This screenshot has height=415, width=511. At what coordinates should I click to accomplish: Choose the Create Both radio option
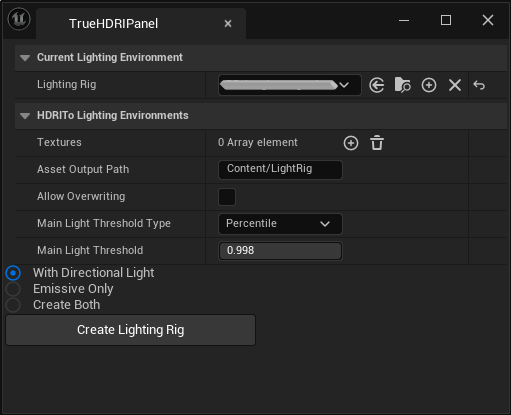point(13,305)
